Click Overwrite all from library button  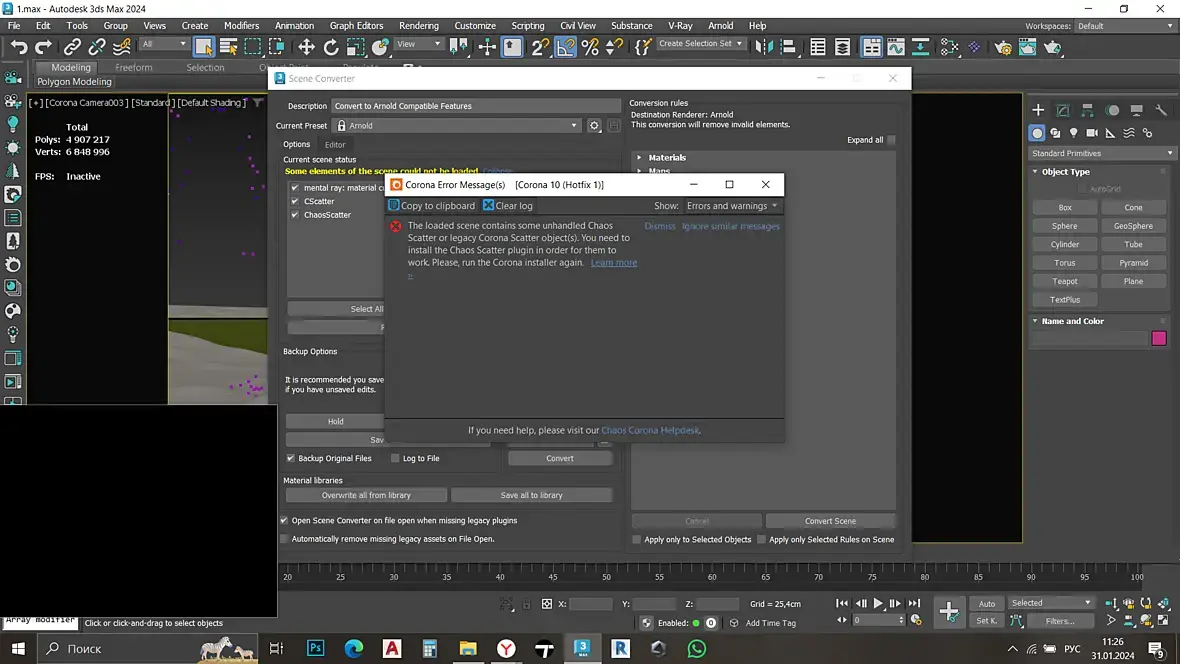(x=366, y=495)
